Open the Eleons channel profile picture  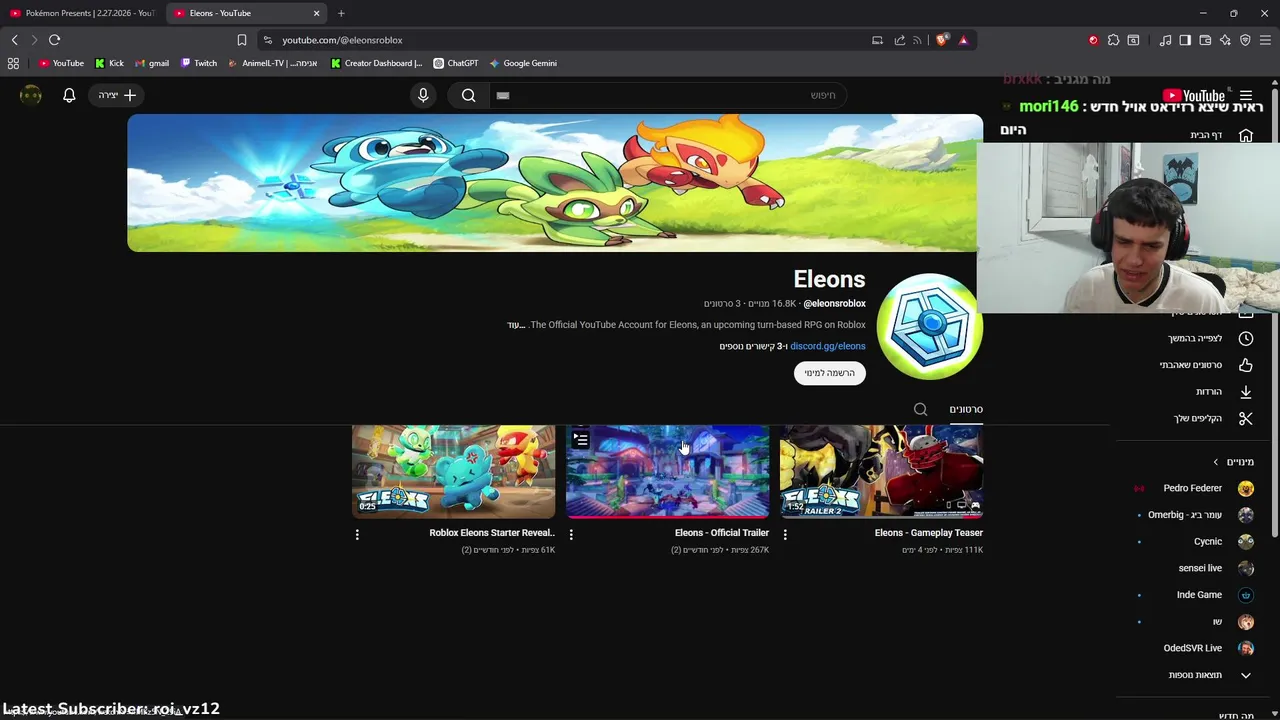coord(930,326)
